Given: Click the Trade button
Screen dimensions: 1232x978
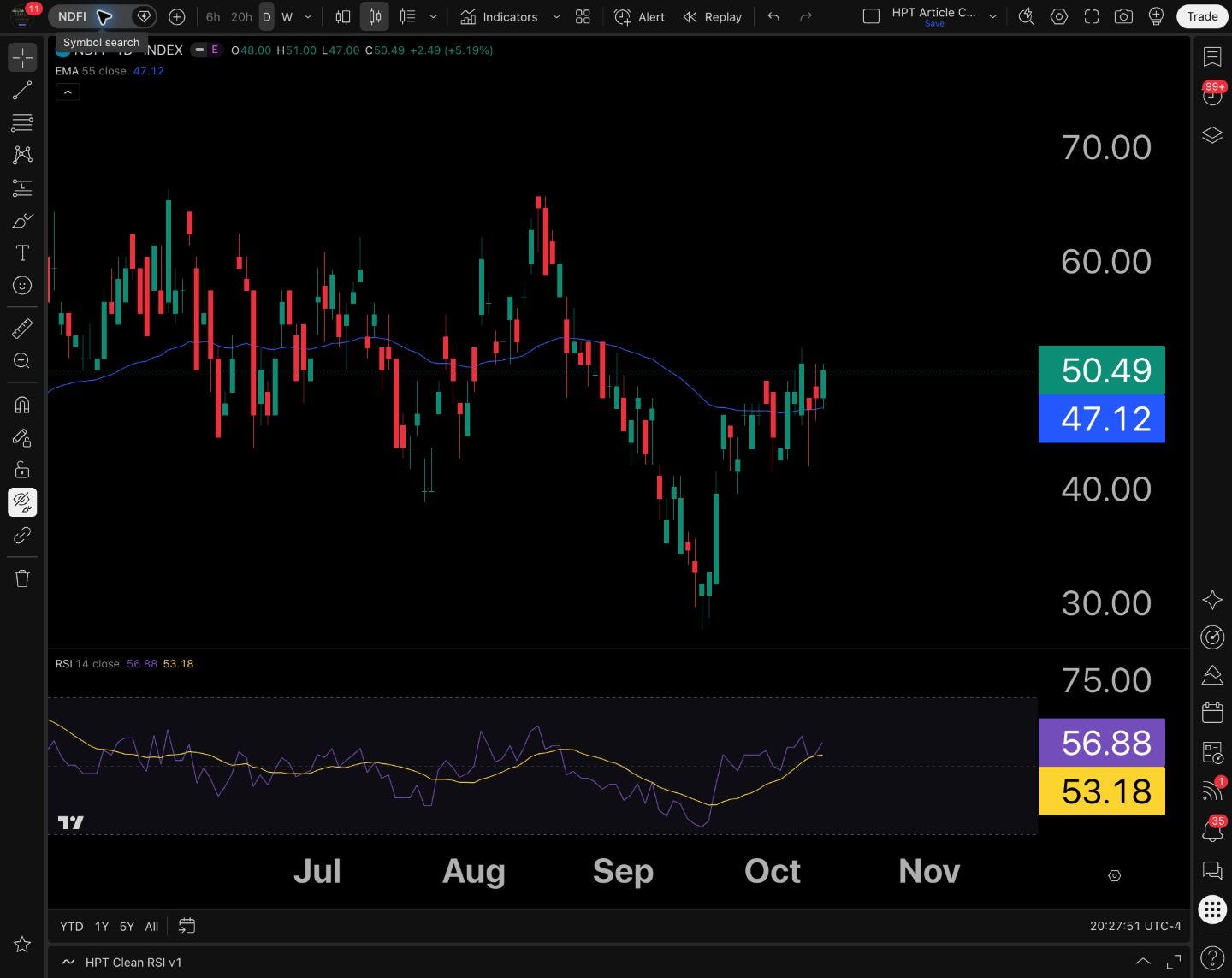Looking at the screenshot, I should (1202, 16).
